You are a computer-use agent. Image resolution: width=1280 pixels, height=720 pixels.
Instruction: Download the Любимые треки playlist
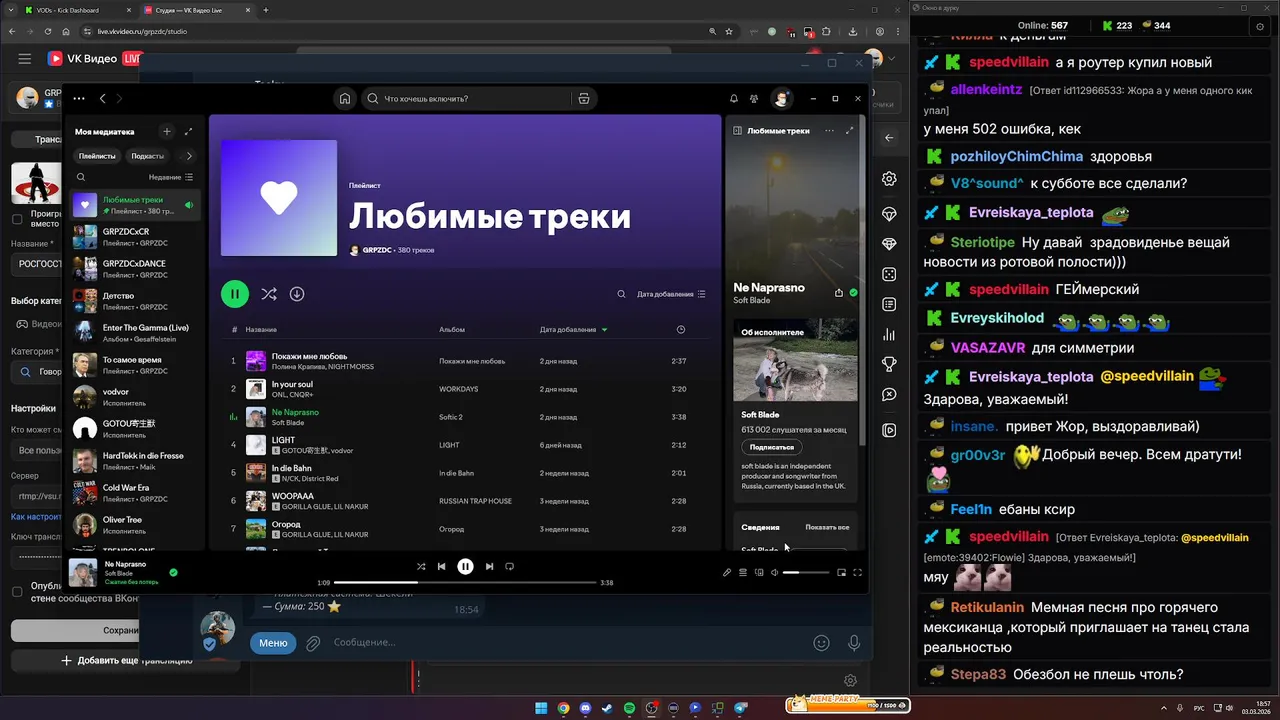click(x=297, y=294)
